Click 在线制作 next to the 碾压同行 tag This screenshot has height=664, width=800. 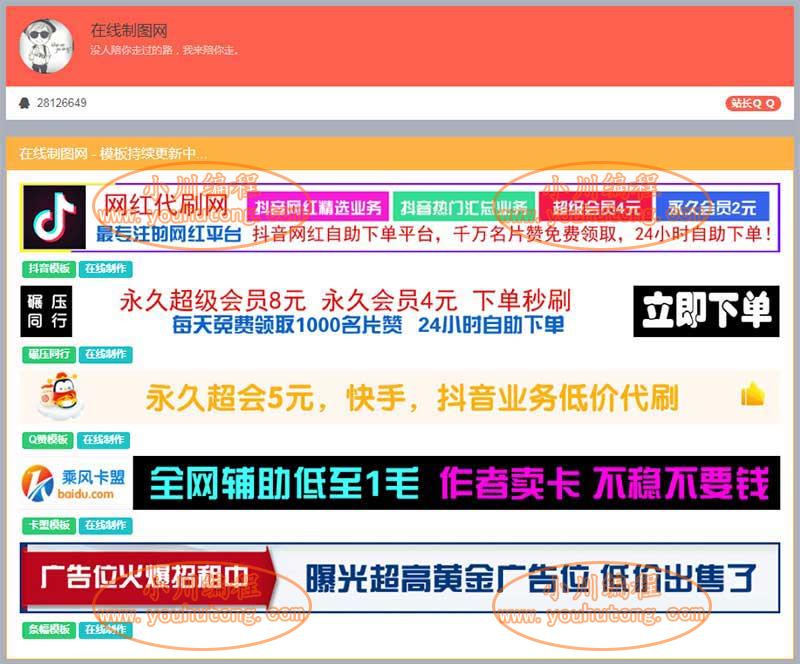[106, 354]
